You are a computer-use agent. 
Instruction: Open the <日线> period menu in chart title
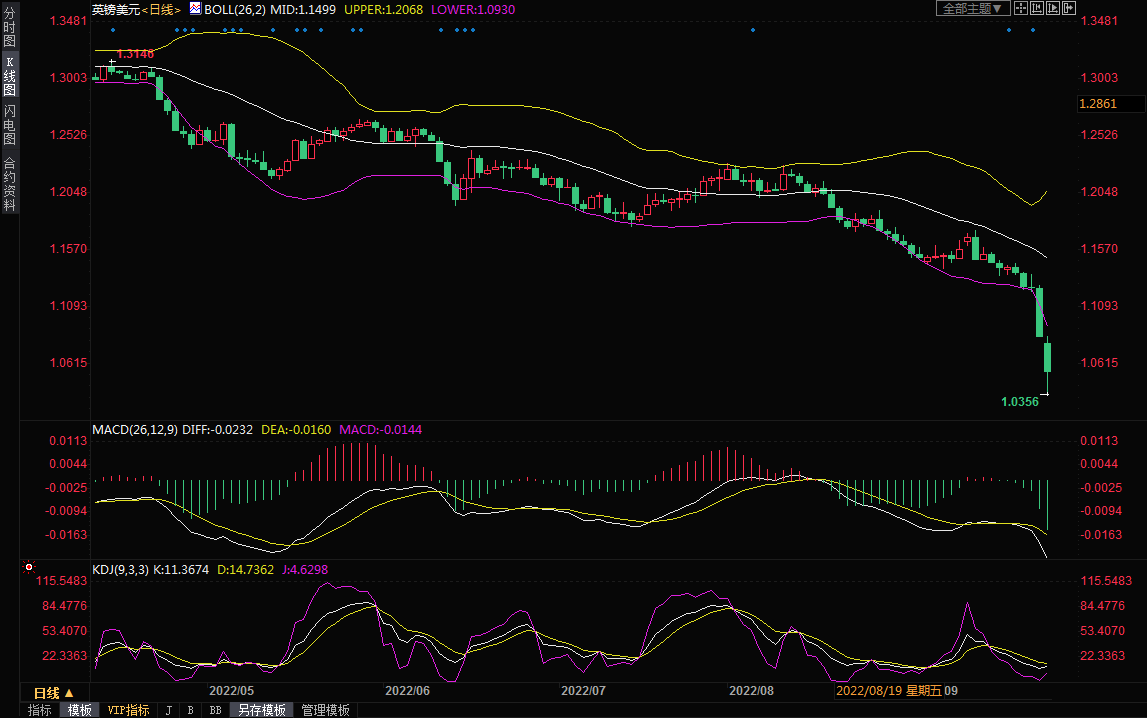[x=160, y=9]
